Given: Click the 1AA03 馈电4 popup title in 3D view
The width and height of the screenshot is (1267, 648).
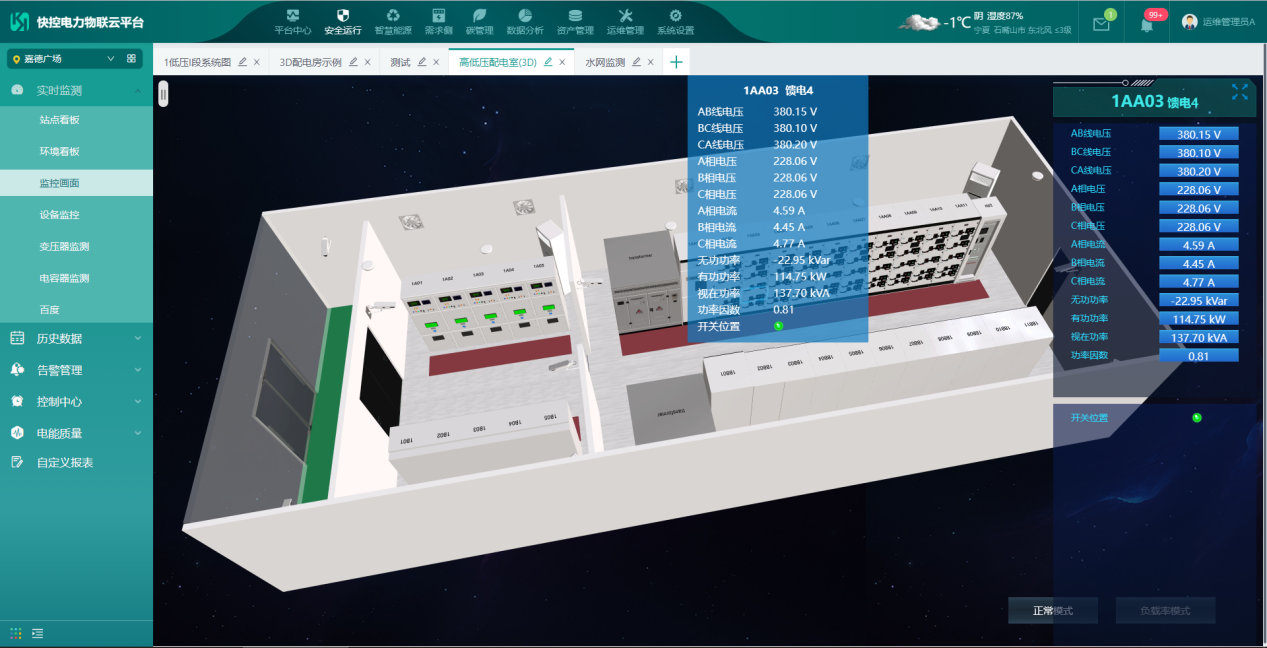Looking at the screenshot, I should (777, 90).
